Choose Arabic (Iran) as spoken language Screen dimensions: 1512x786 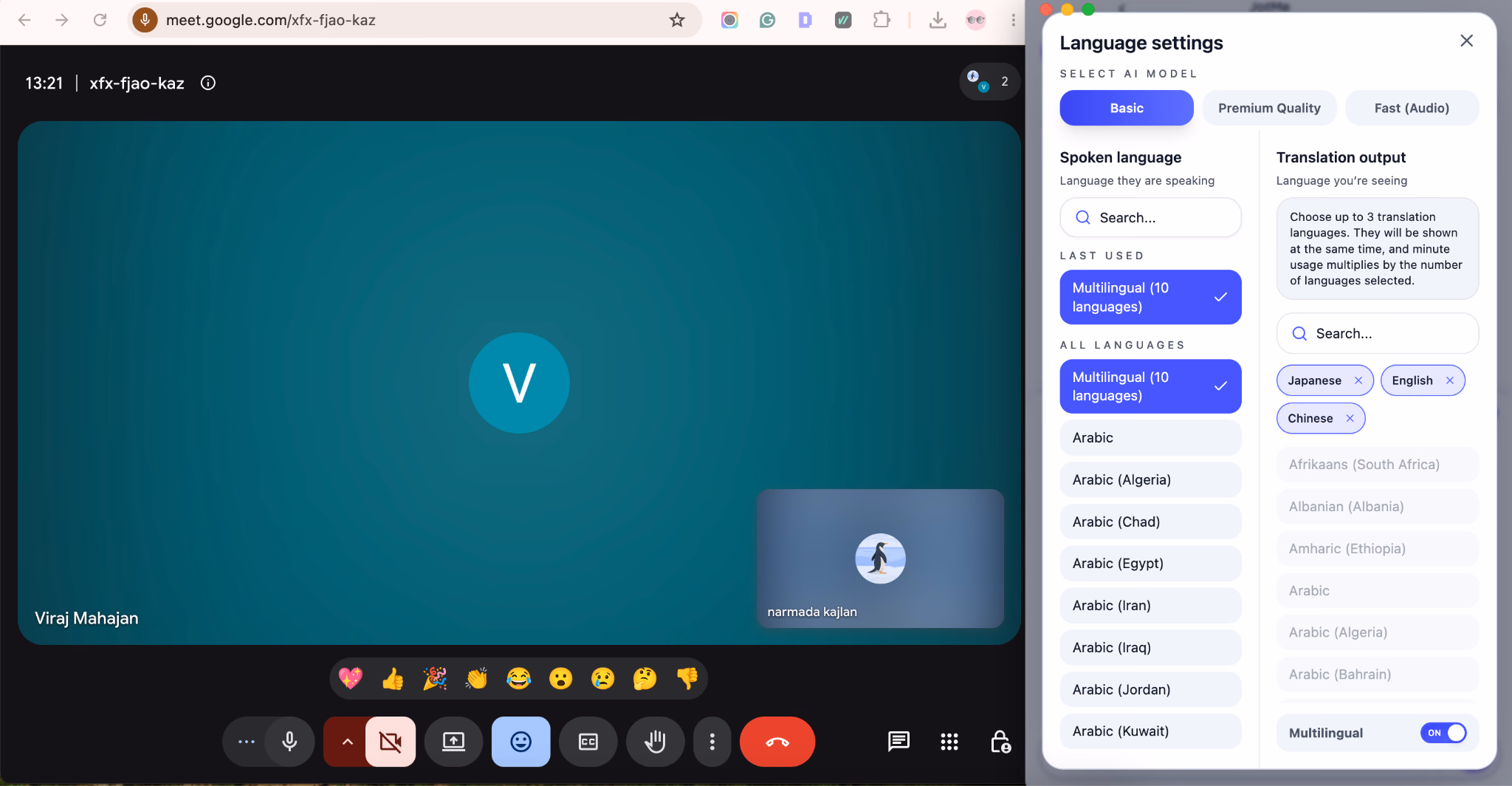pyautogui.click(x=1150, y=605)
